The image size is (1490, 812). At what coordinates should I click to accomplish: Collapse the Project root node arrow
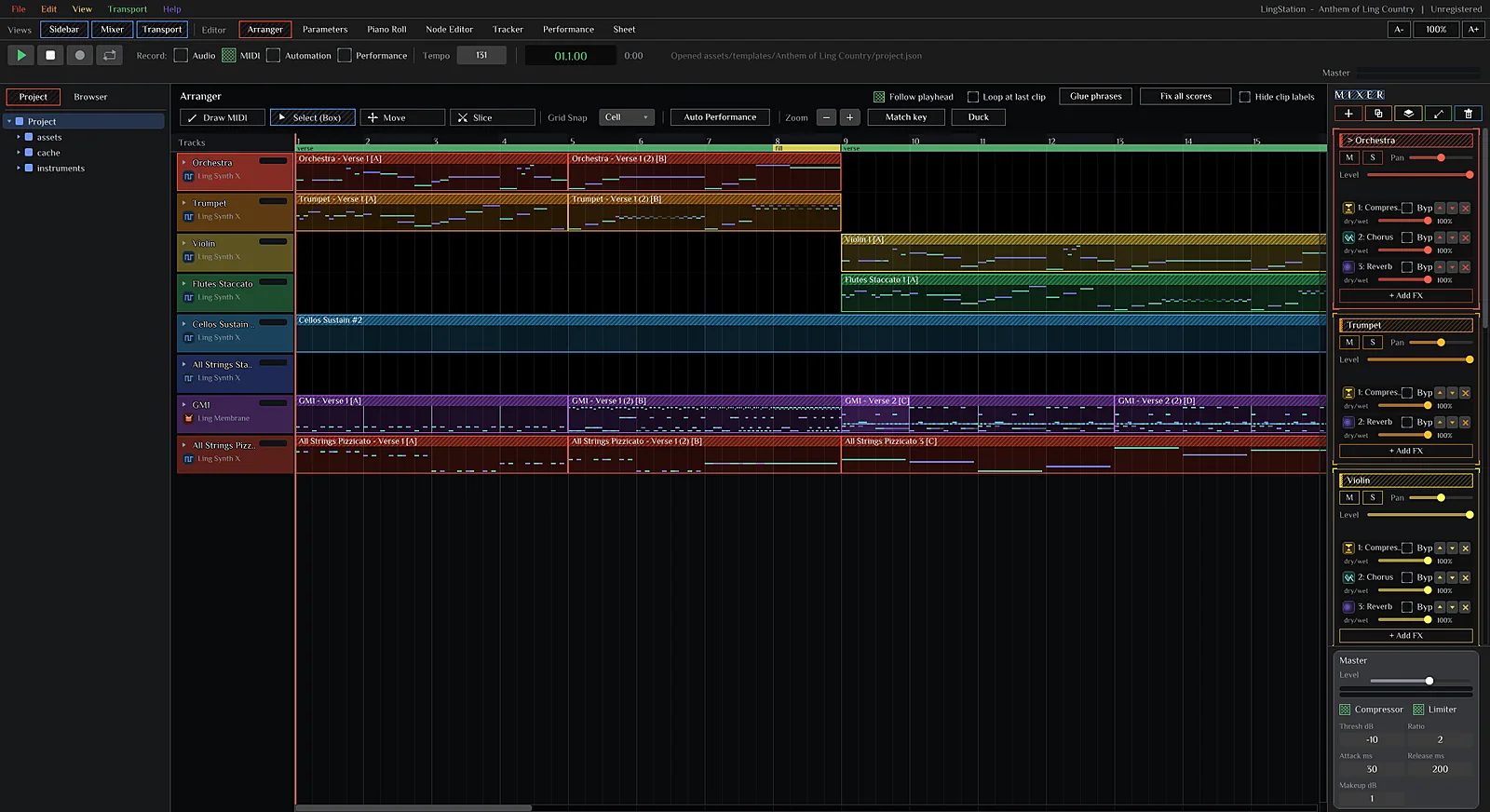(x=9, y=121)
